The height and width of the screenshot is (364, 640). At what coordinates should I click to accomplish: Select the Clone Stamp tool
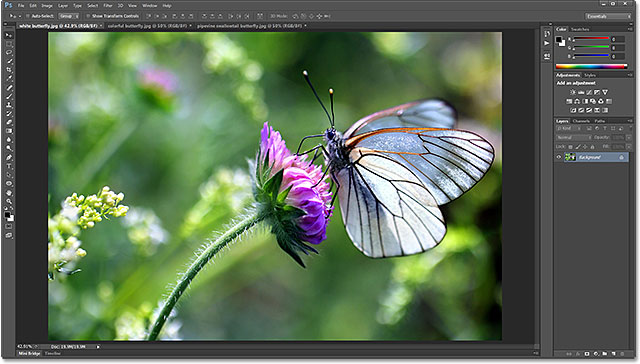pyautogui.click(x=9, y=105)
